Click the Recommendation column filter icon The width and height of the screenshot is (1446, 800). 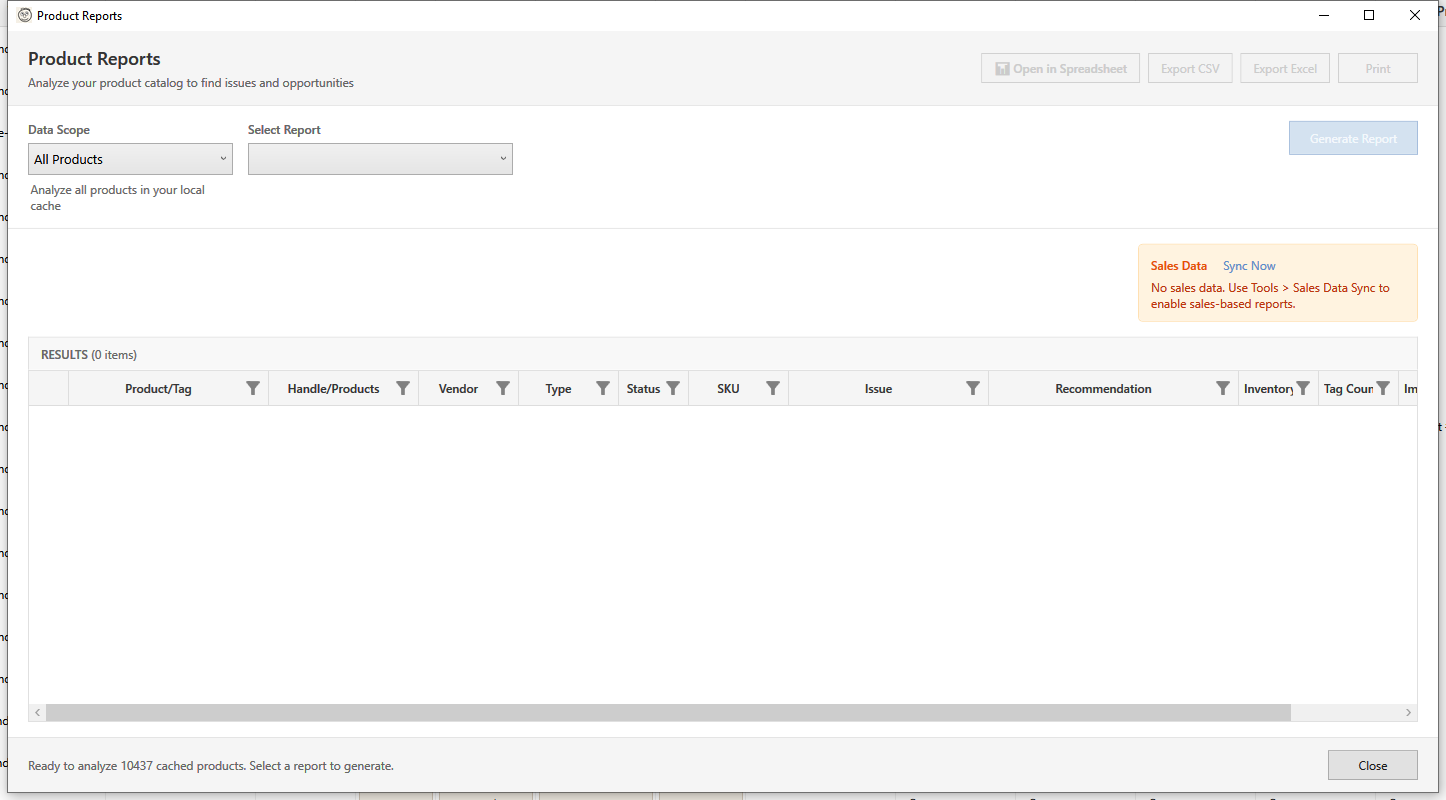(x=1222, y=388)
